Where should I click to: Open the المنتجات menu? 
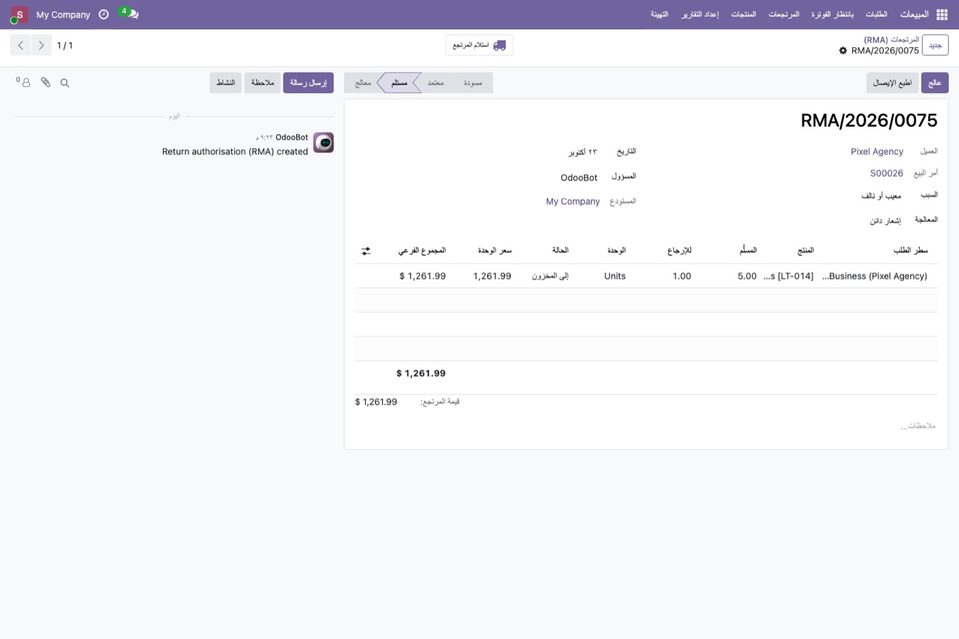pyautogui.click(x=743, y=14)
